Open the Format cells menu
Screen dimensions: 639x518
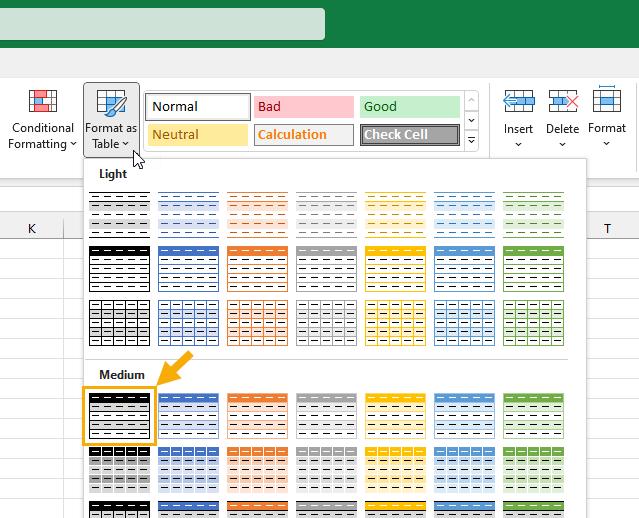pyautogui.click(x=607, y=117)
